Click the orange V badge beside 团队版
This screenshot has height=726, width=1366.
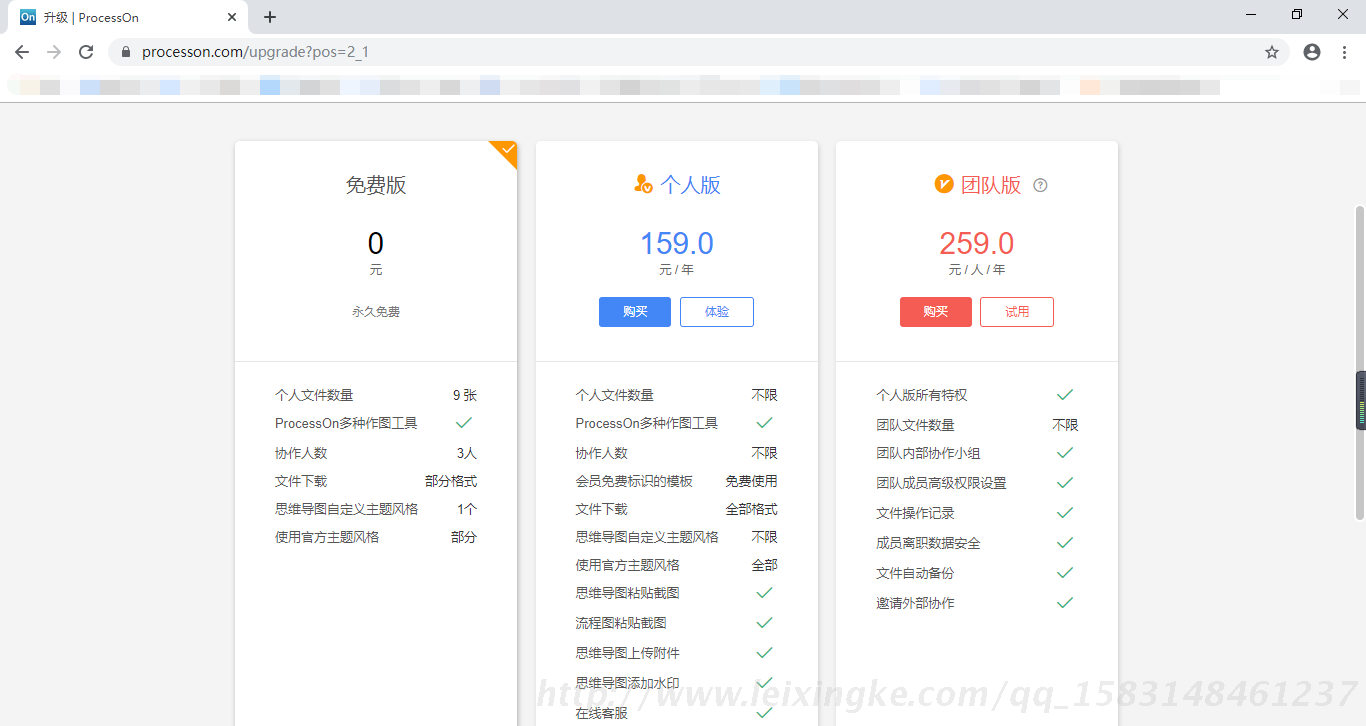pos(943,184)
